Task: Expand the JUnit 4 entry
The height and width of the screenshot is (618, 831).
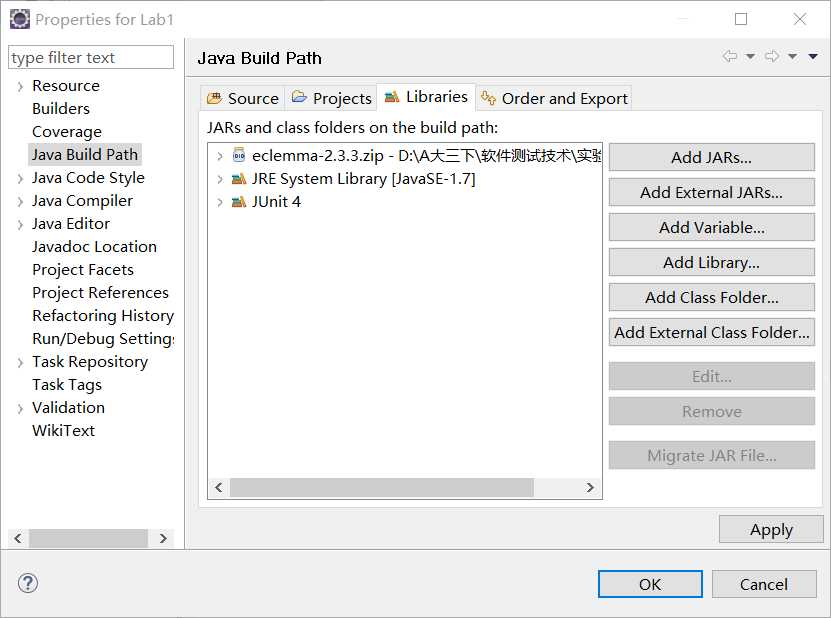Action: (220, 202)
